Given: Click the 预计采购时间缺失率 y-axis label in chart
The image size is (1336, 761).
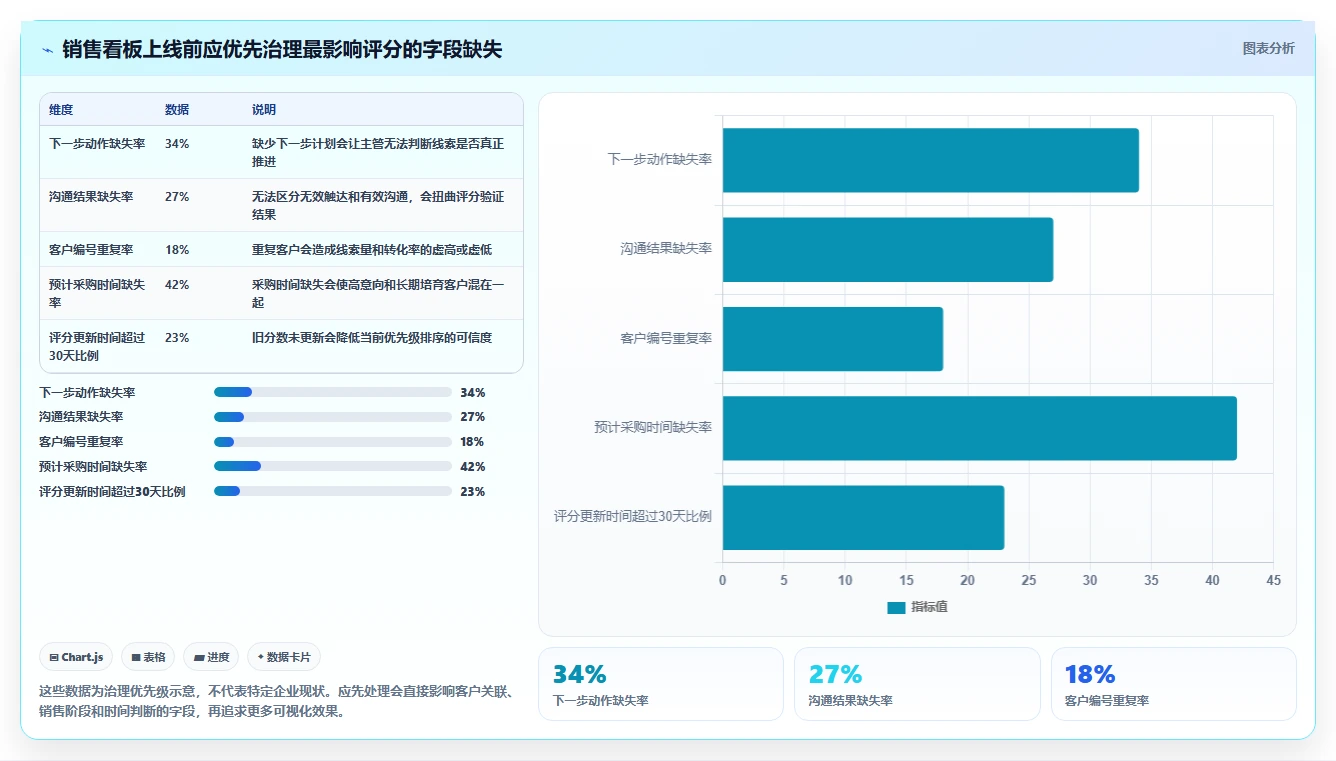Looking at the screenshot, I should click(x=653, y=427).
